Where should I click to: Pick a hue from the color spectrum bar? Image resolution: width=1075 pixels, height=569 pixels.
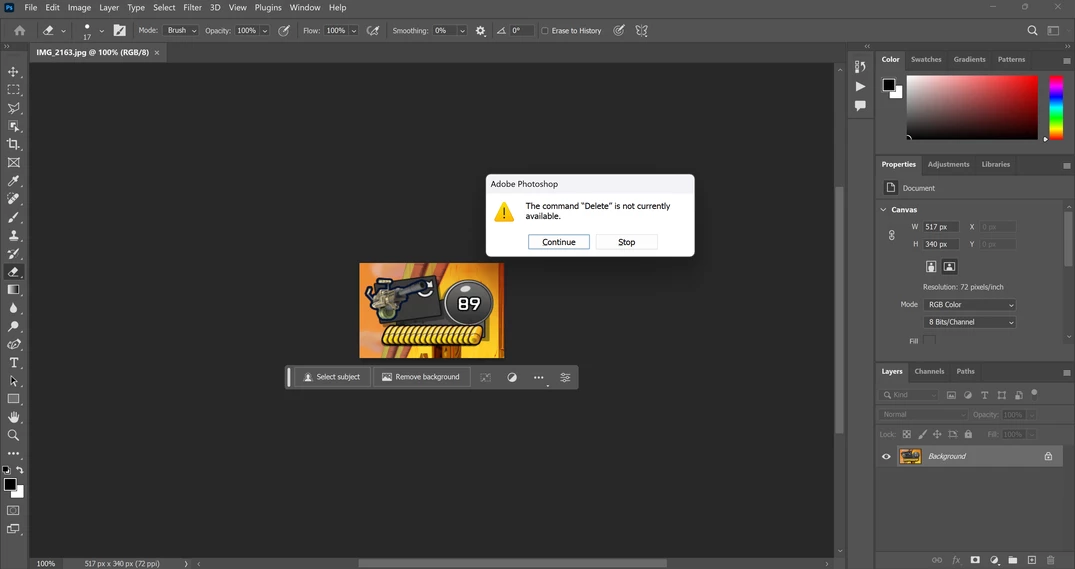[x=1056, y=105]
